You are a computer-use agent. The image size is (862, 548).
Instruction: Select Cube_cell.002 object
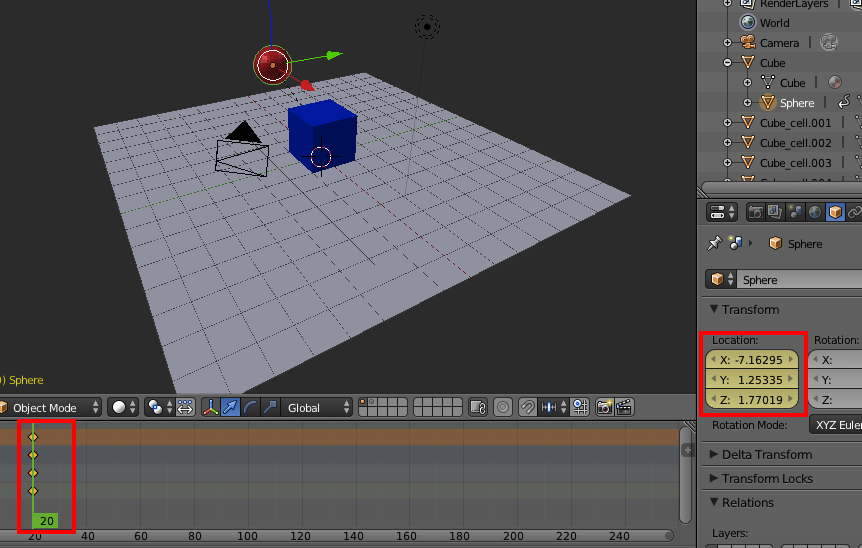pos(795,143)
